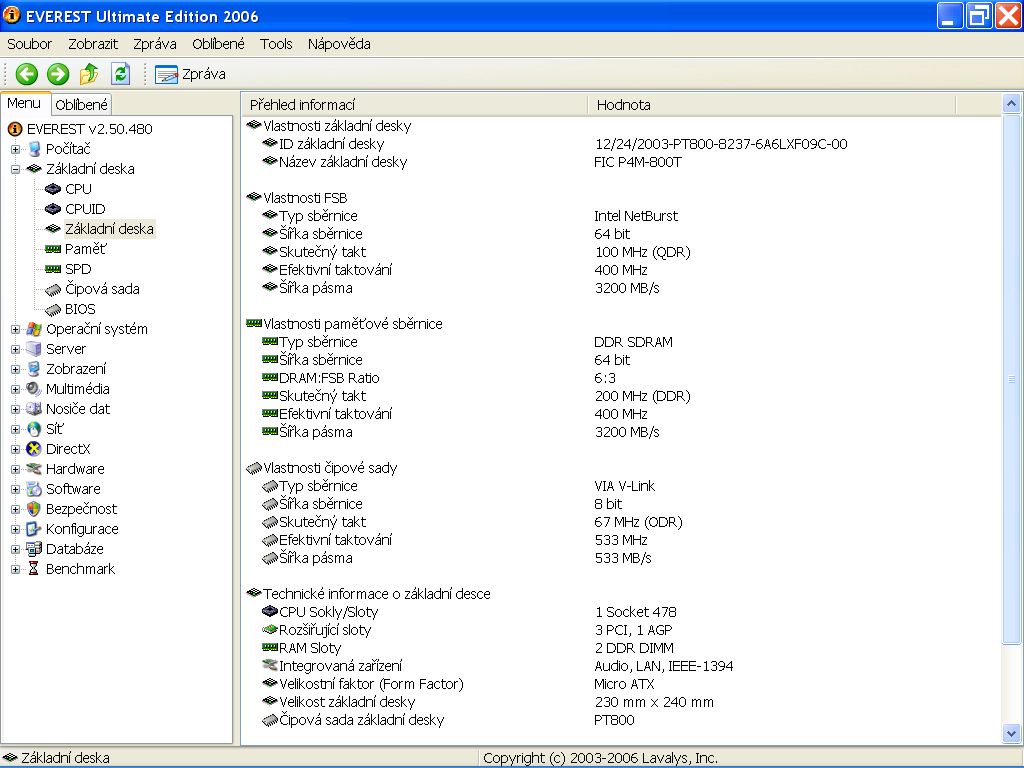Select the Název základní desky row
1024x768 pixels.
(x=343, y=162)
